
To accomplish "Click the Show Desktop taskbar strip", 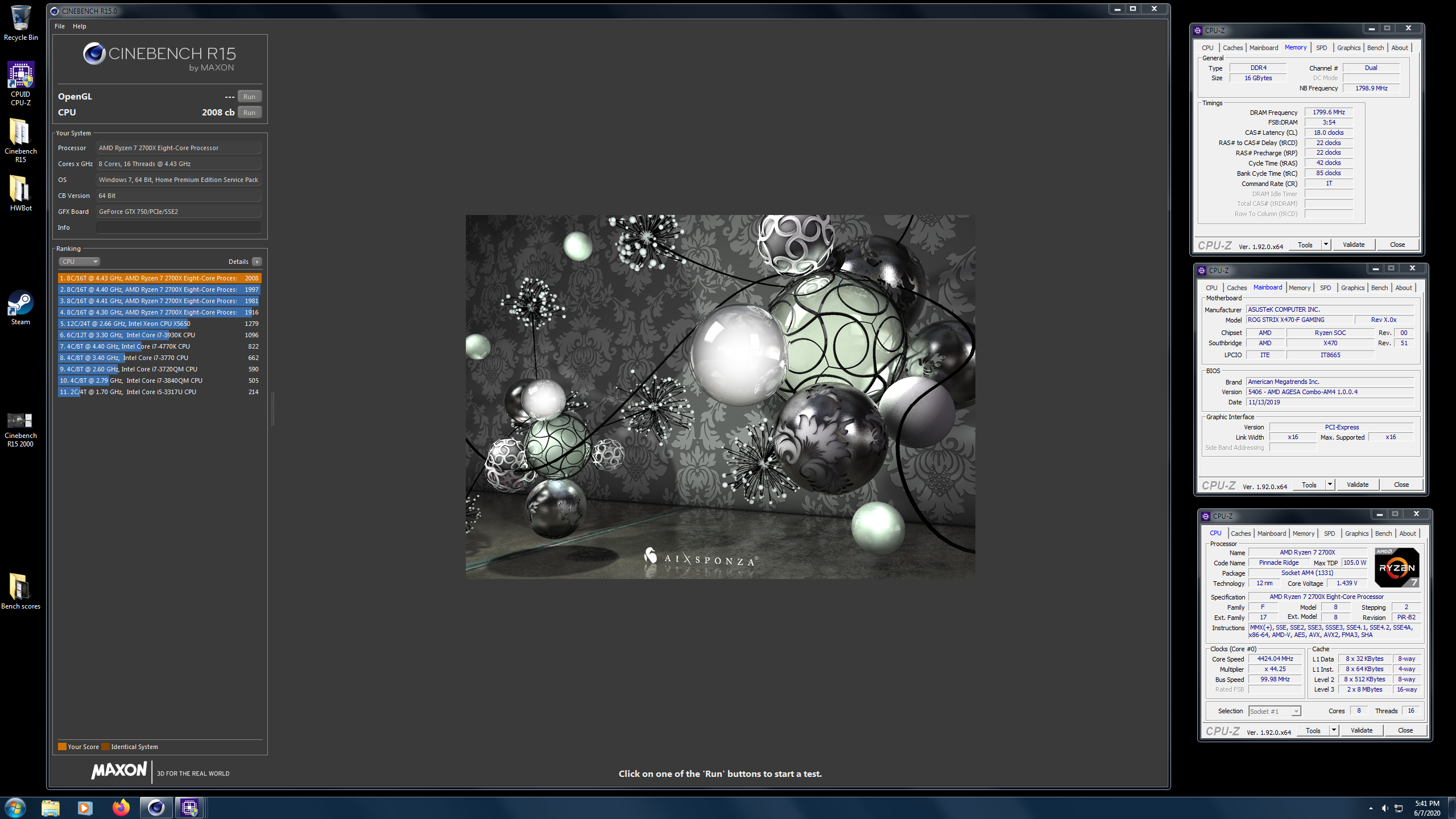I will click(x=1452, y=808).
